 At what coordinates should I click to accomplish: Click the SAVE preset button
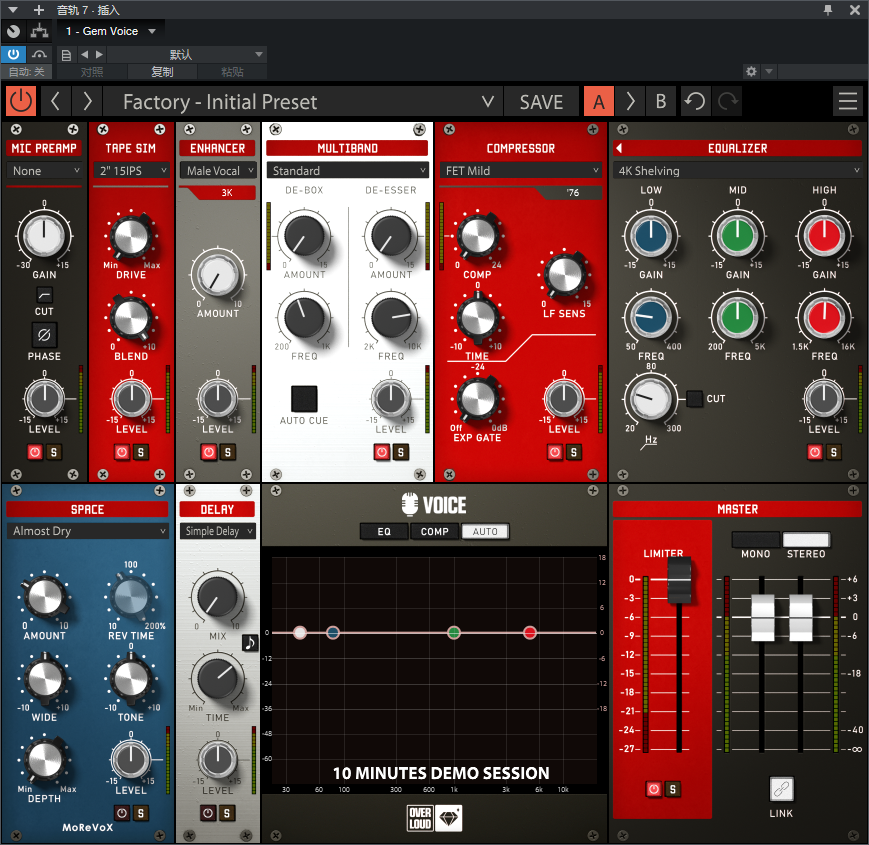(541, 101)
